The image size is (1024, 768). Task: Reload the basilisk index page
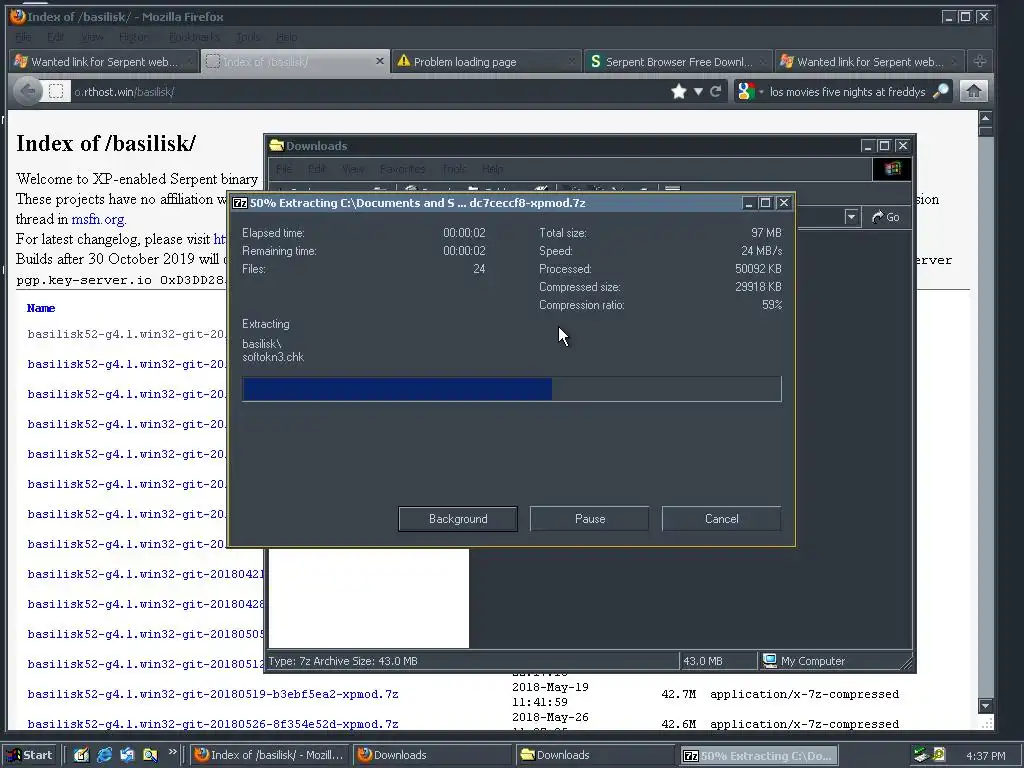(716, 91)
